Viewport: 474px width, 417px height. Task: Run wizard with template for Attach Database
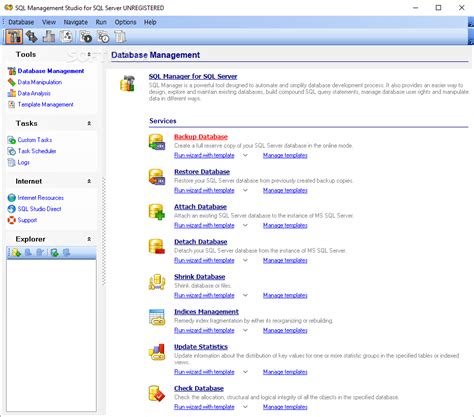click(x=204, y=226)
